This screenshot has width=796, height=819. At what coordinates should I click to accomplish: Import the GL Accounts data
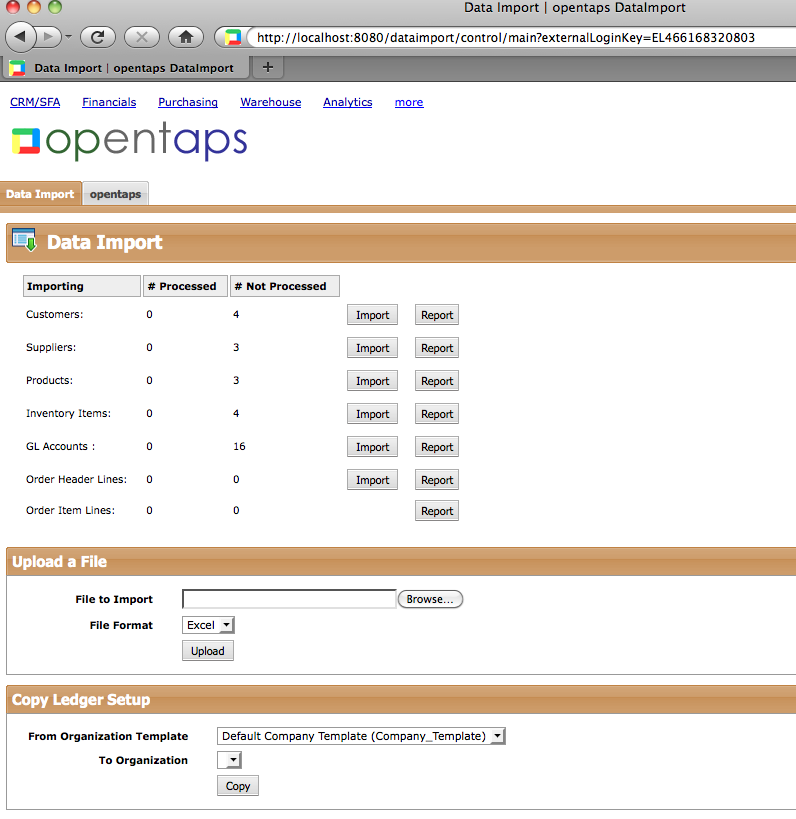point(372,447)
